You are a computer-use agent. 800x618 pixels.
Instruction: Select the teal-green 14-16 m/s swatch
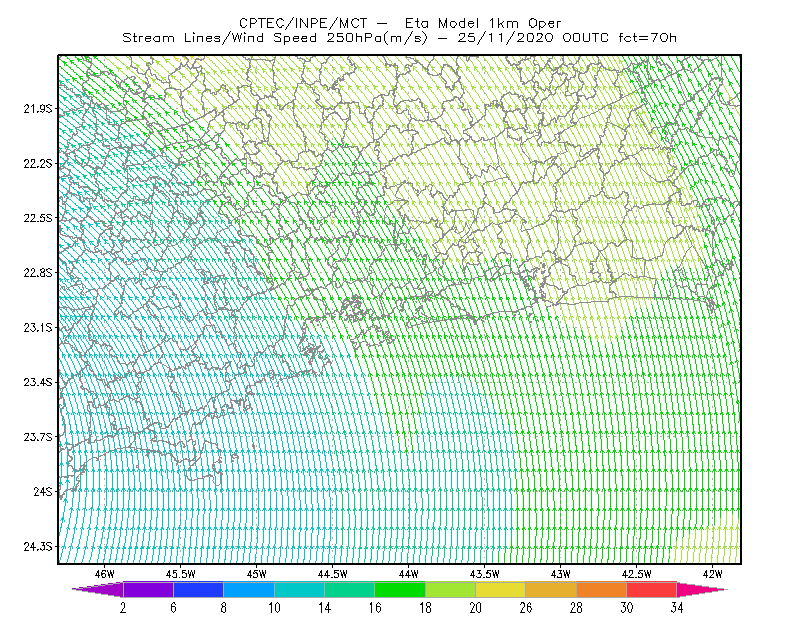pos(349,589)
